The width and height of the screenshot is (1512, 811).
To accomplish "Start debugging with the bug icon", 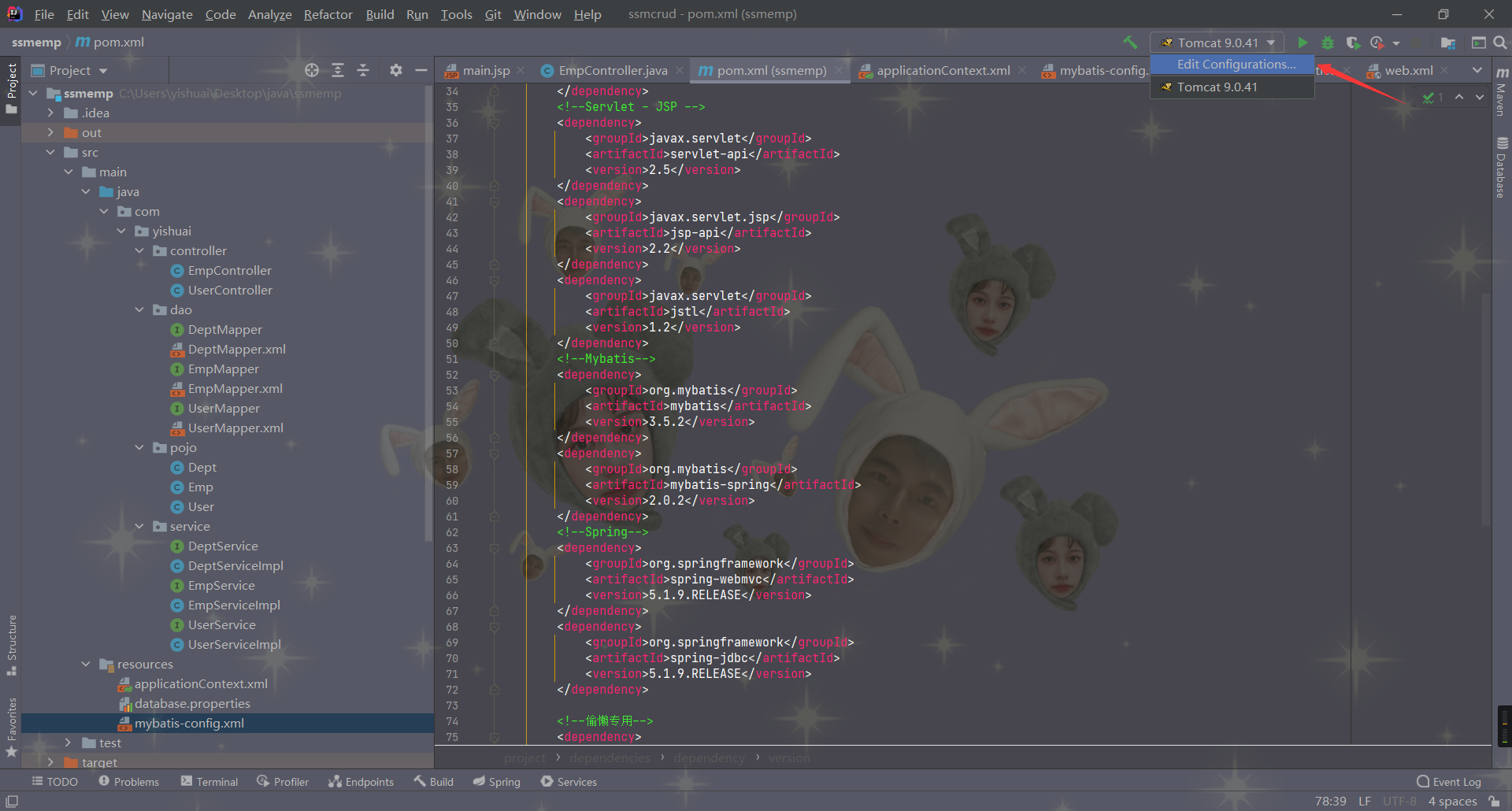I will click(x=1328, y=43).
